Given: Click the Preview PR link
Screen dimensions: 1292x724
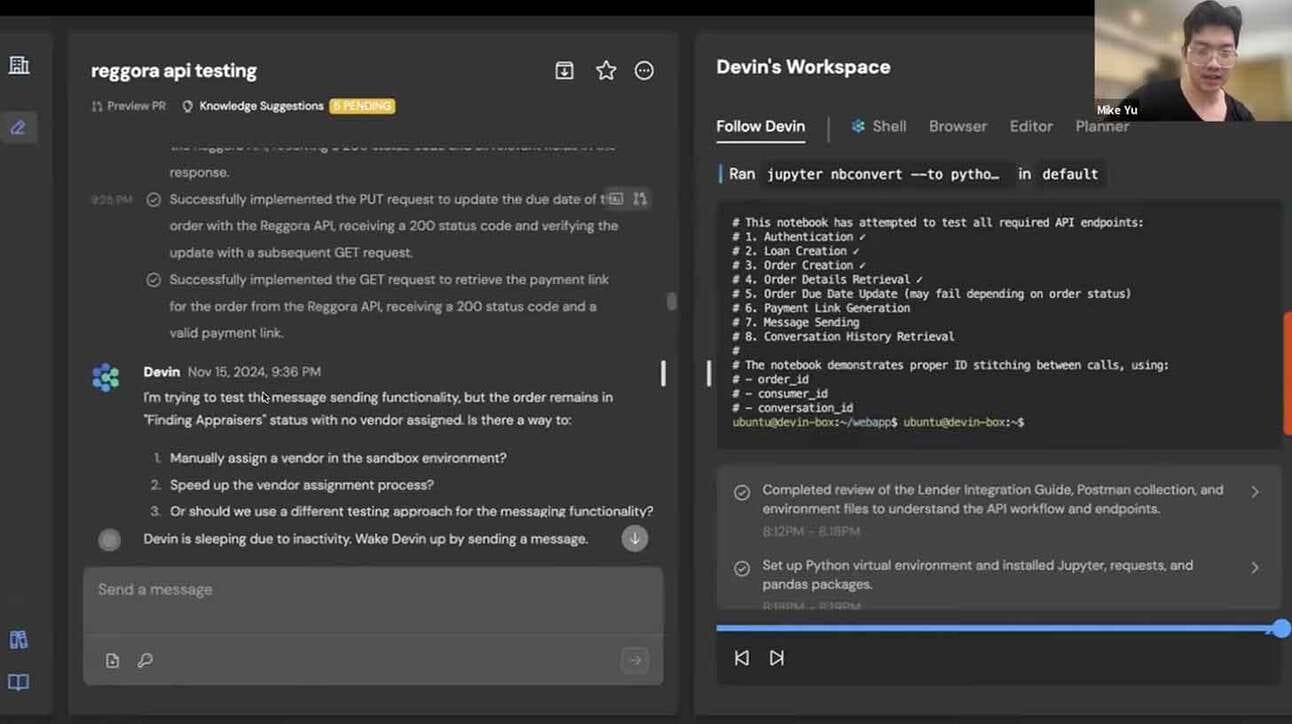Looking at the screenshot, I should [x=129, y=106].
